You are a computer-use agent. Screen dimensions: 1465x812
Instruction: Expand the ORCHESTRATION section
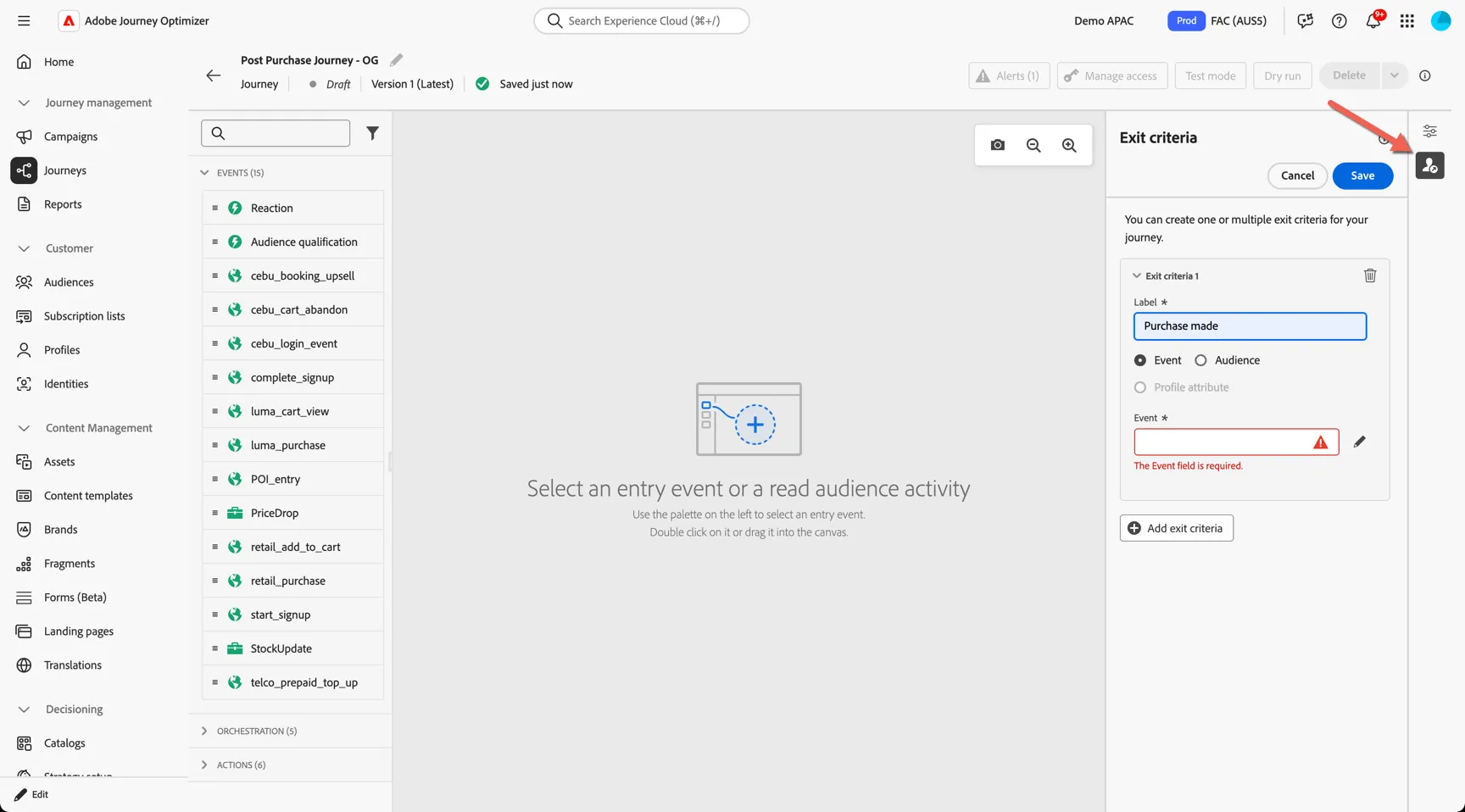click(x=204, y=731)
